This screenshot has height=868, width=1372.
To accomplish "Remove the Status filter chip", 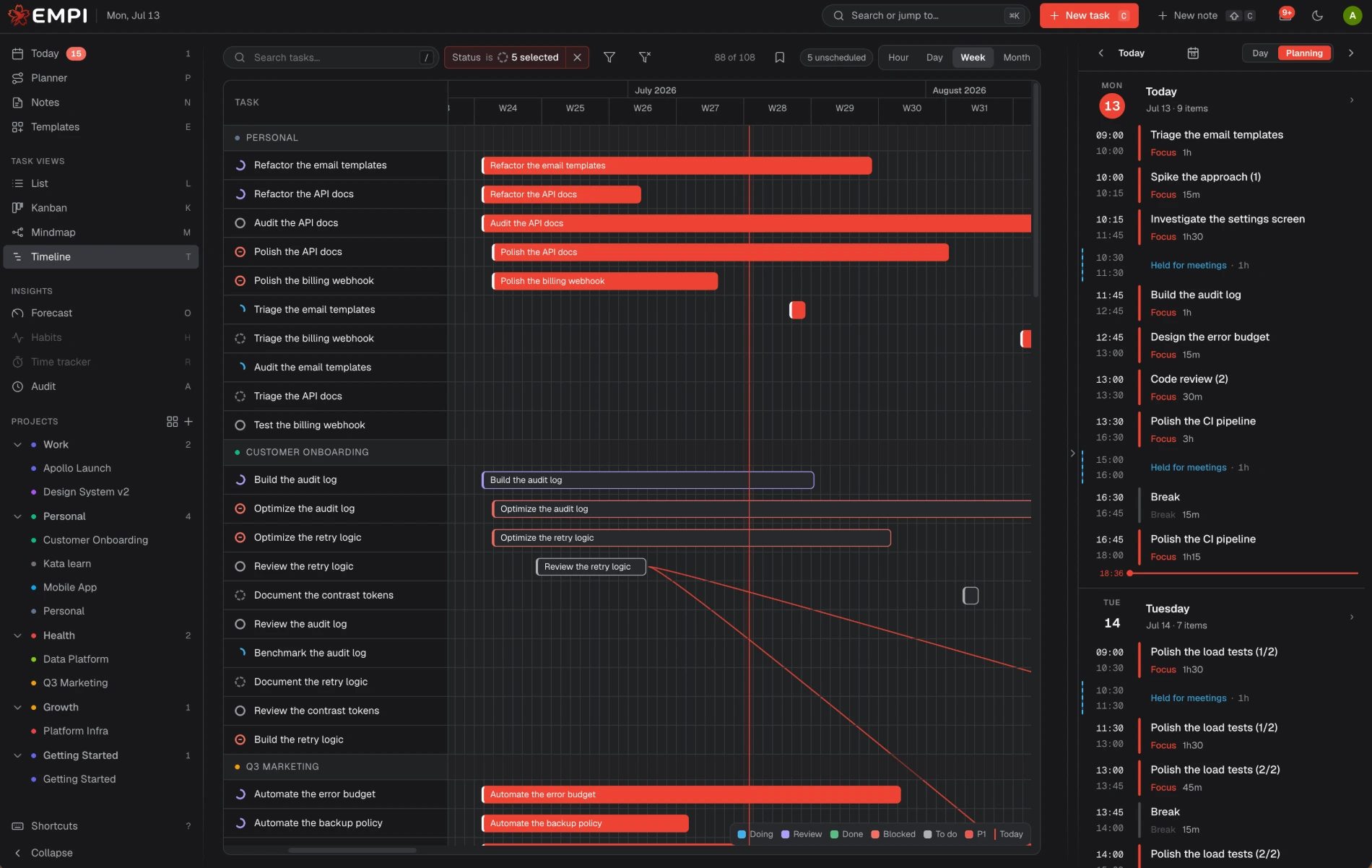I will point(577,57).
